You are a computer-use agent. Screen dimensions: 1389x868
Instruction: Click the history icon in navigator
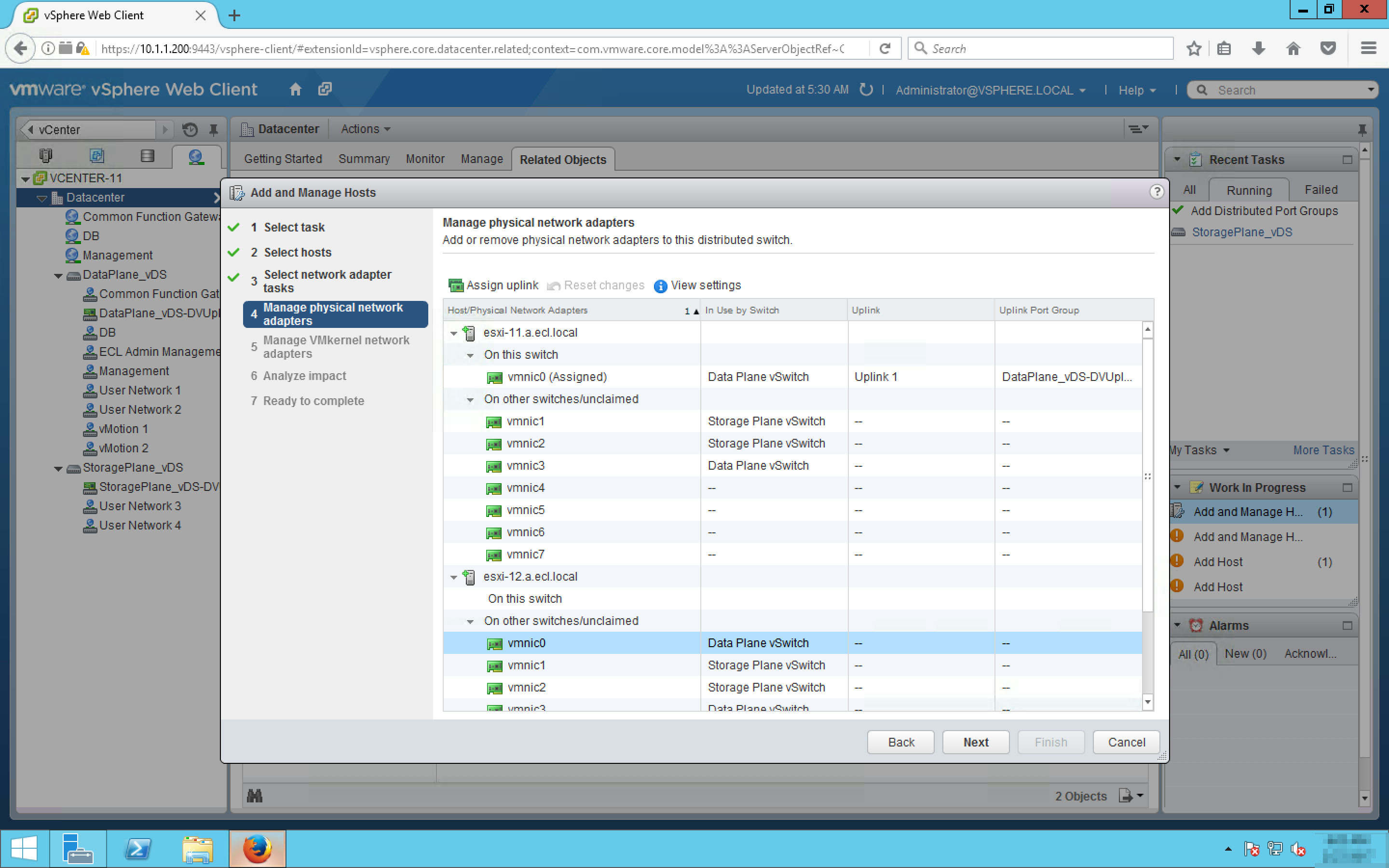pyautogui.click(x=190, y=130)
